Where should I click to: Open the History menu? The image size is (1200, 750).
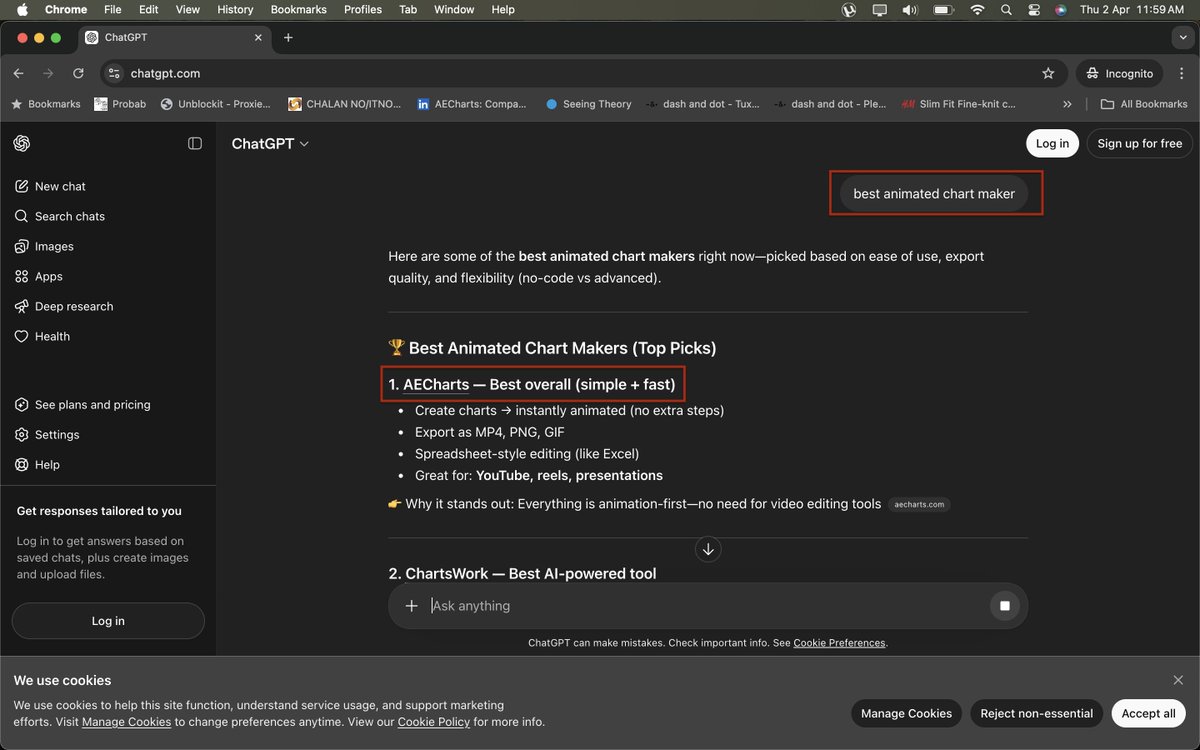click(x=235, y=9)
